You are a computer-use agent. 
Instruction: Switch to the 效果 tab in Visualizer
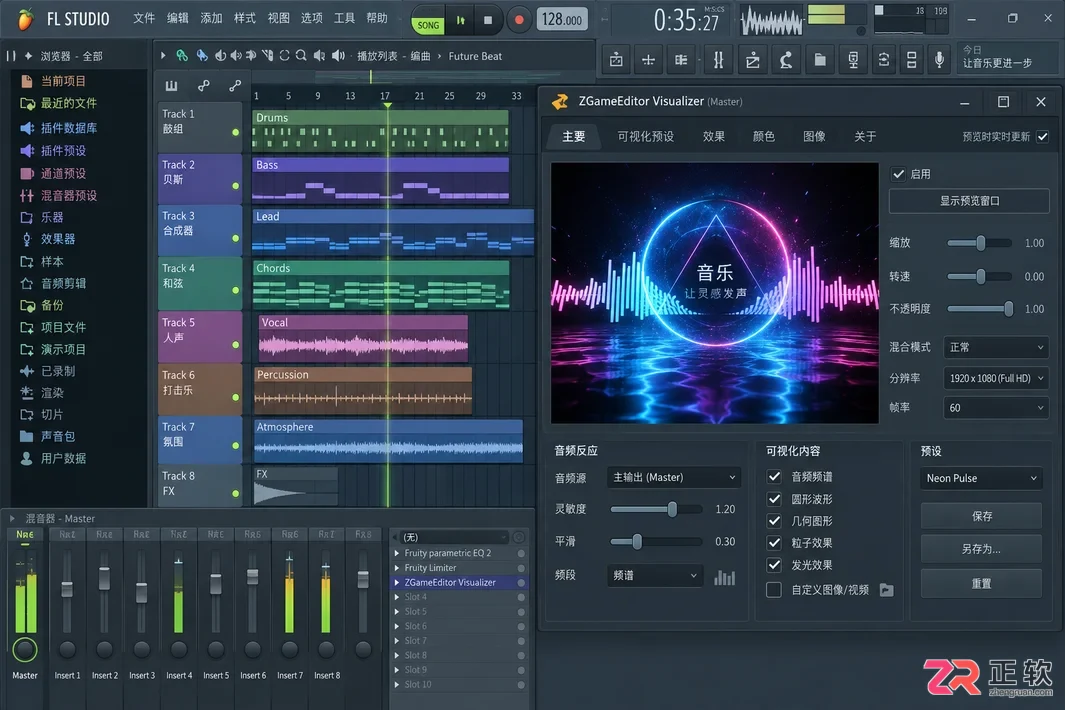click(713, 137)
